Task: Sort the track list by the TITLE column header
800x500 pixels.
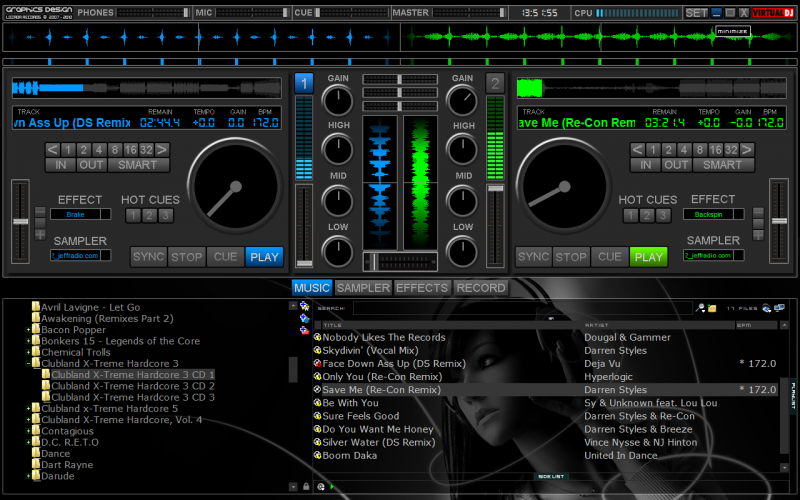Action: (x=452, y=325)
